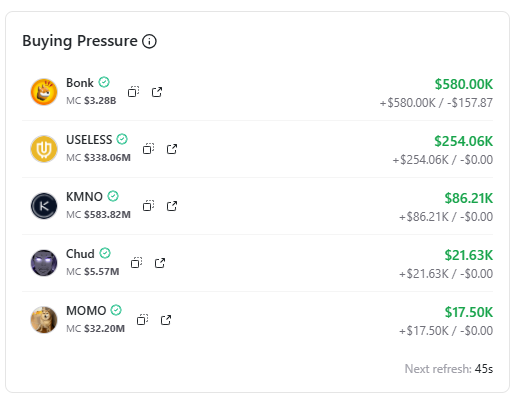Image resolution: width=516 pixels, height=406 pixels.
Task: Copy the Bonk token address
Action: pyautogui.click(x=133, y=92)
